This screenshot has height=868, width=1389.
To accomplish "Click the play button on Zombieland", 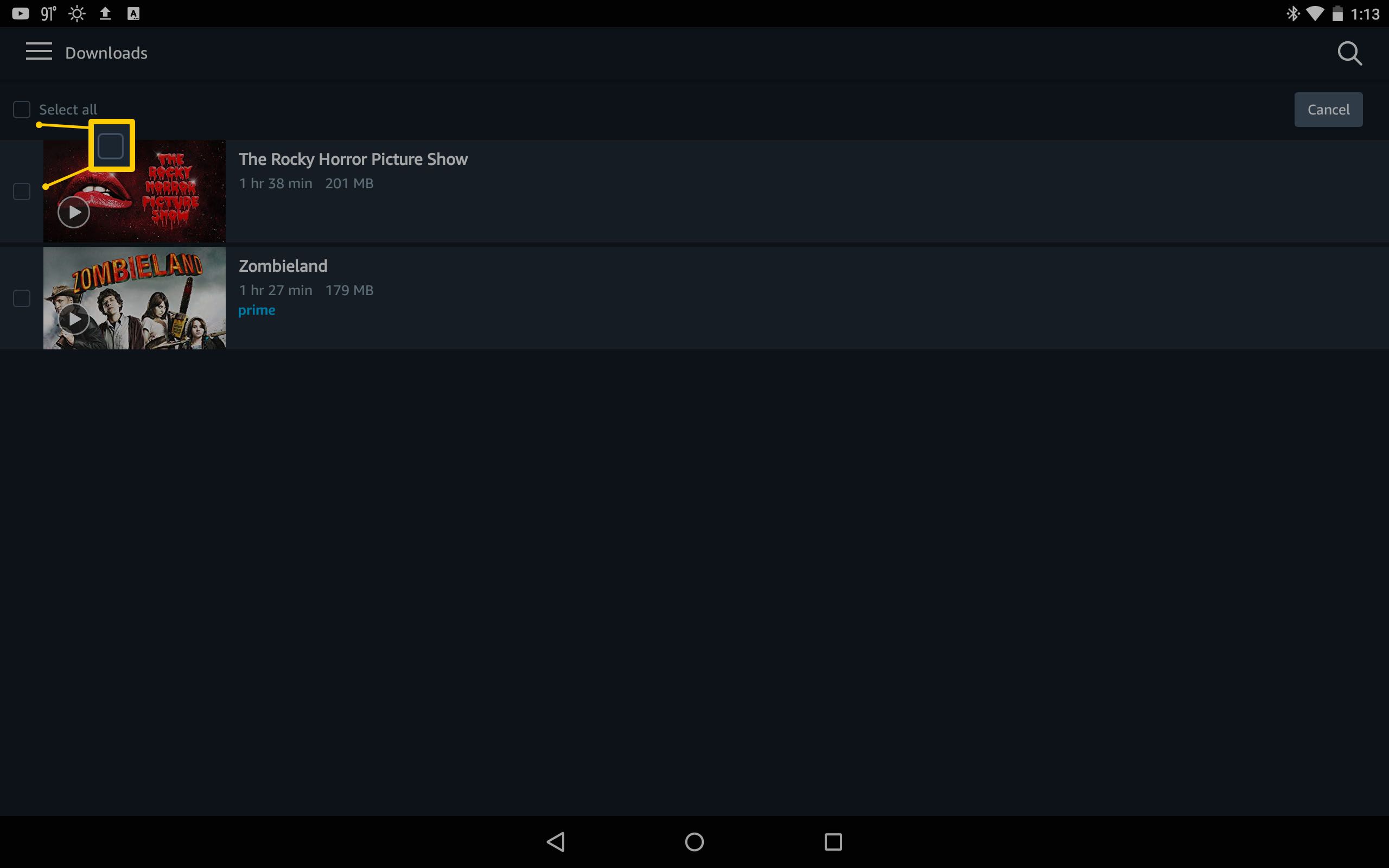I will coord(75,318).
